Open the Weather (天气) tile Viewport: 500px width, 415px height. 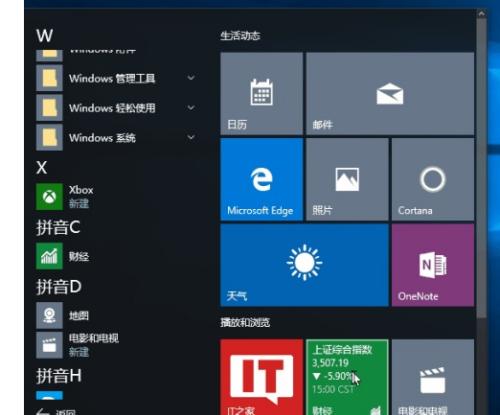tap(304, 265)
